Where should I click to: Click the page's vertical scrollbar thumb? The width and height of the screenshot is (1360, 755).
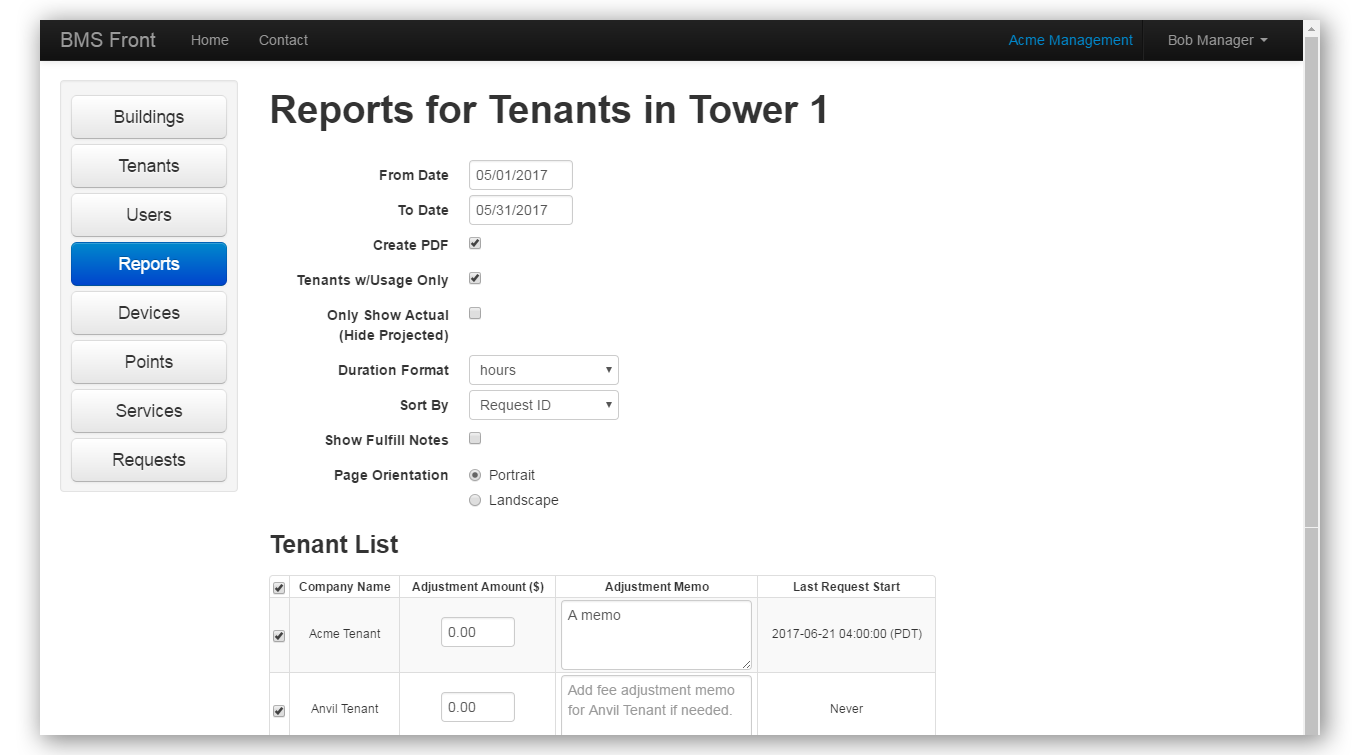click(1312, 282)
